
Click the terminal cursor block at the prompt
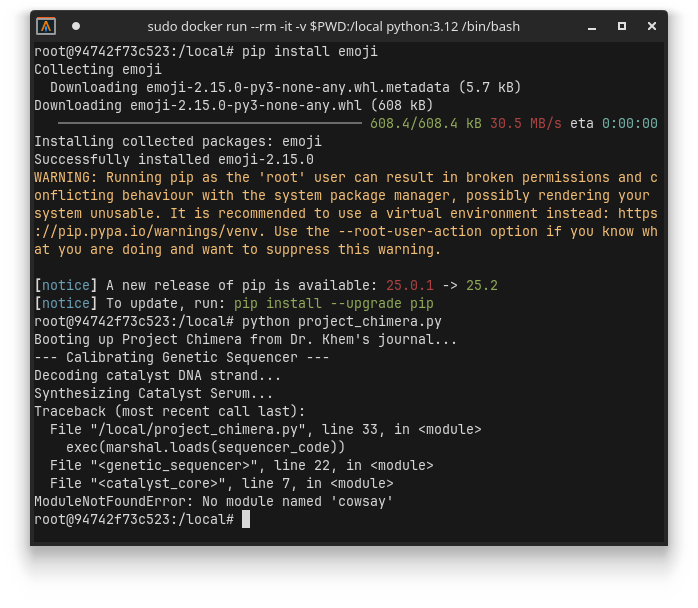pyautogui.click(x=246, y=519)
